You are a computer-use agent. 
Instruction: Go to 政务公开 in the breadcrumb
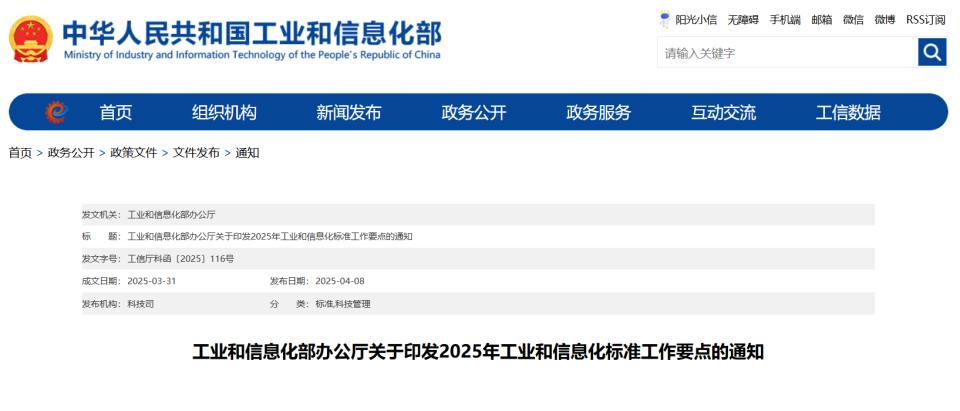coord(71,153)
